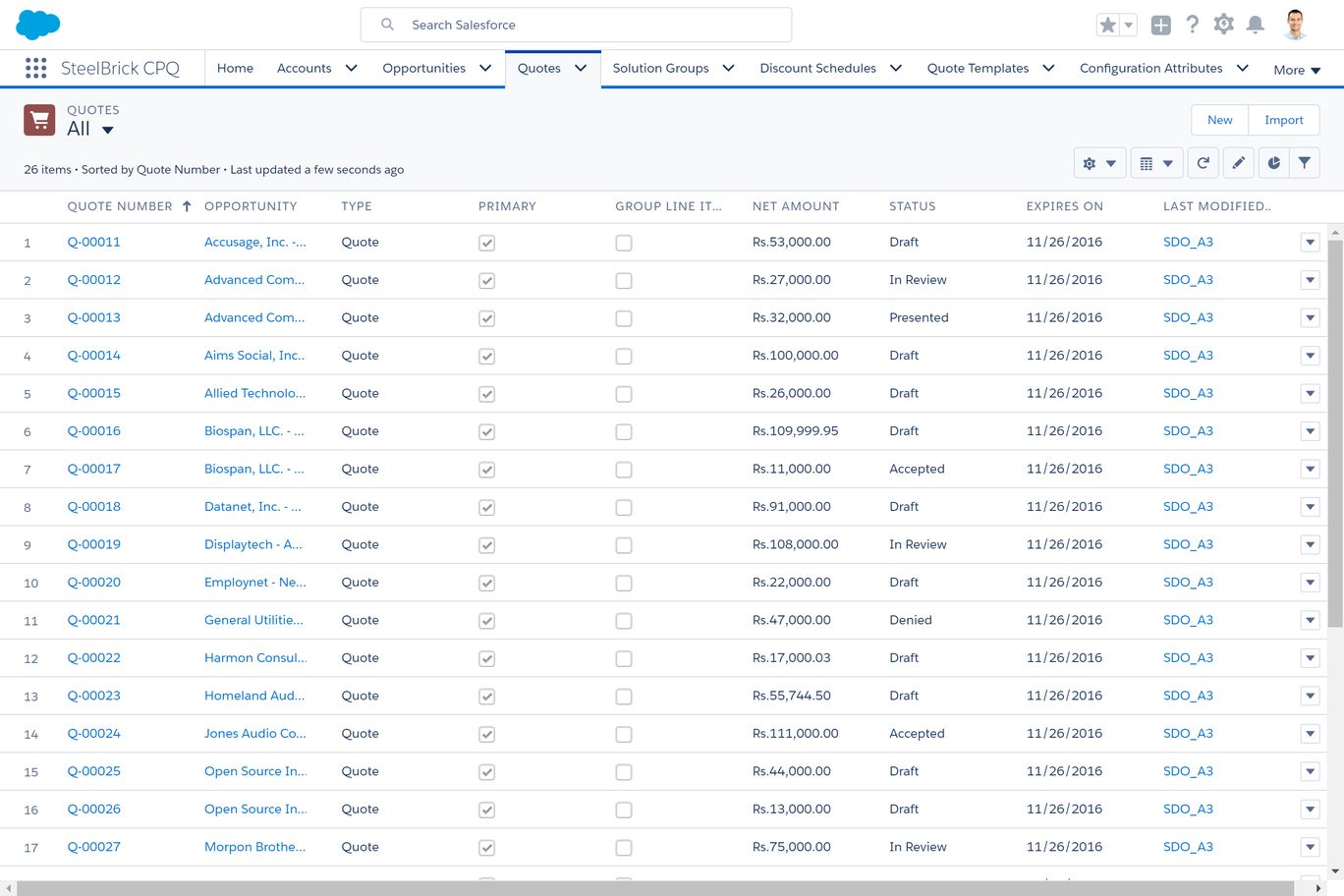
Task: Refresh the quotes list view
Action: 1203,163
